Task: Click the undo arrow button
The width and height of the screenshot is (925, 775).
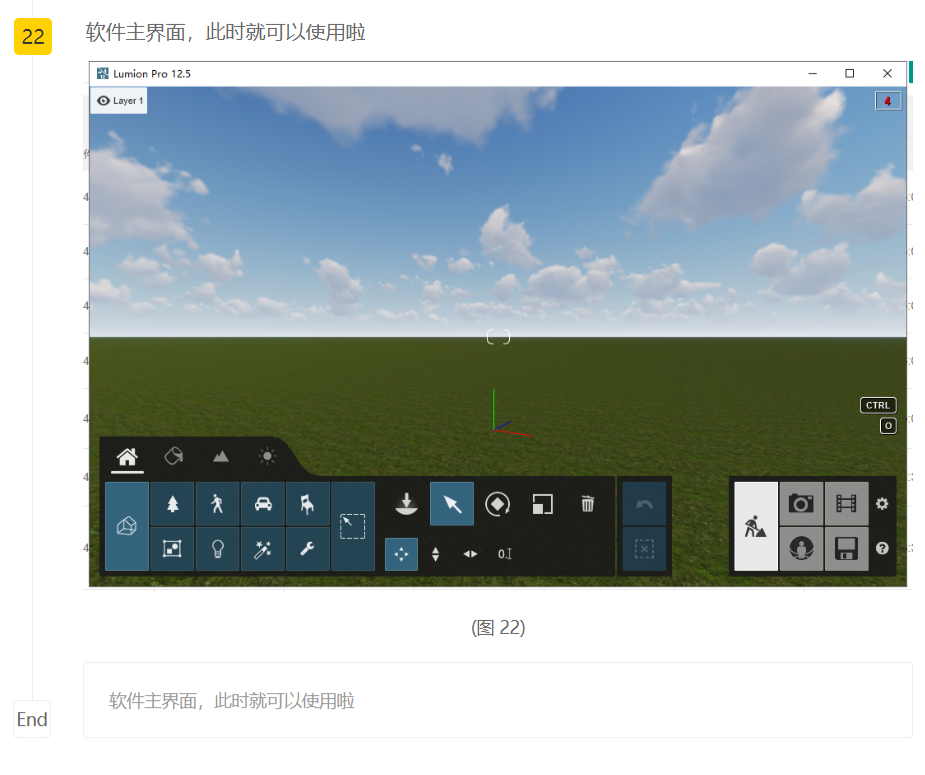Action: point(644,504)
